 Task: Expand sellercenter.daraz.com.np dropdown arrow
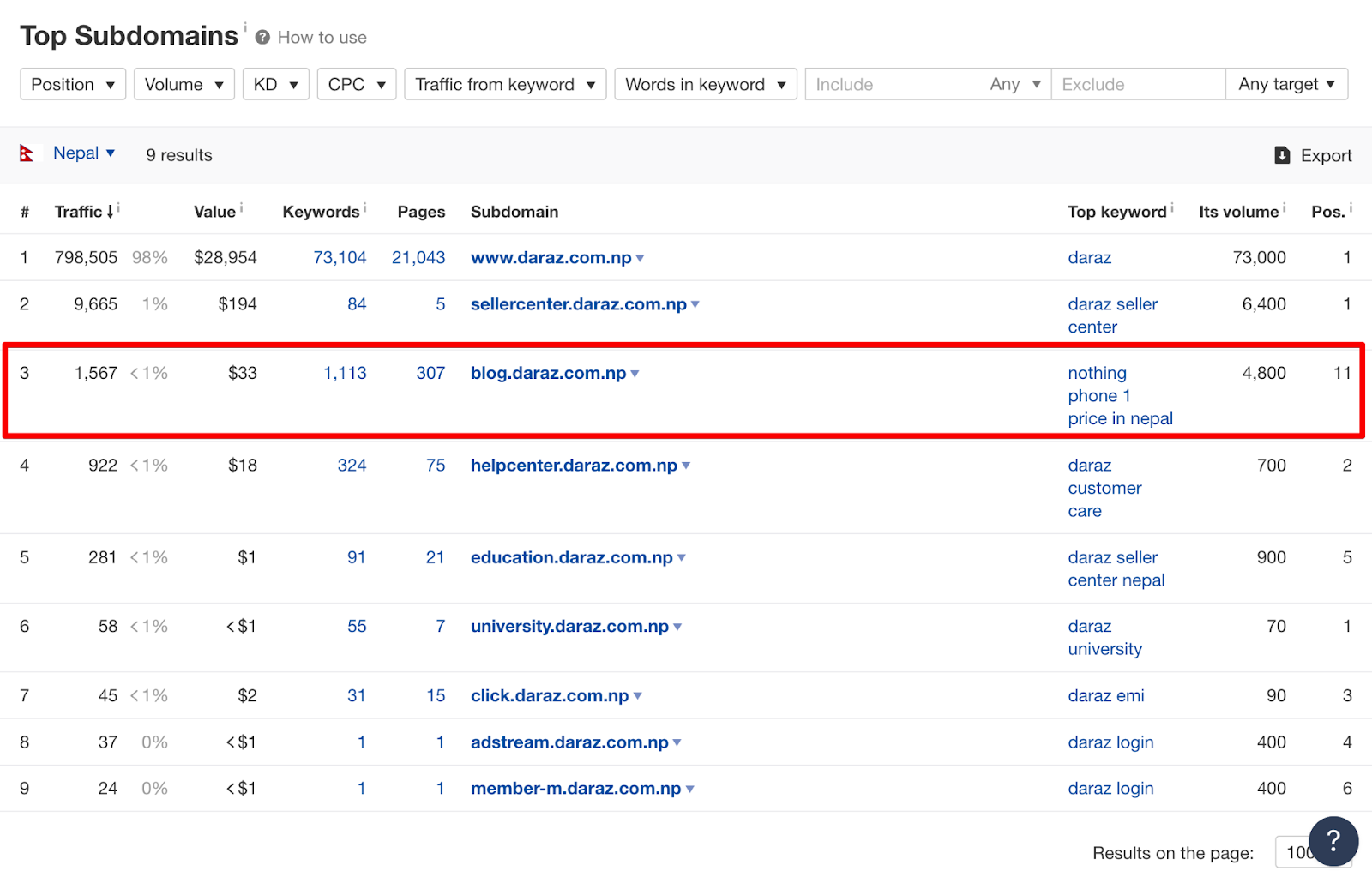(695, 304)
